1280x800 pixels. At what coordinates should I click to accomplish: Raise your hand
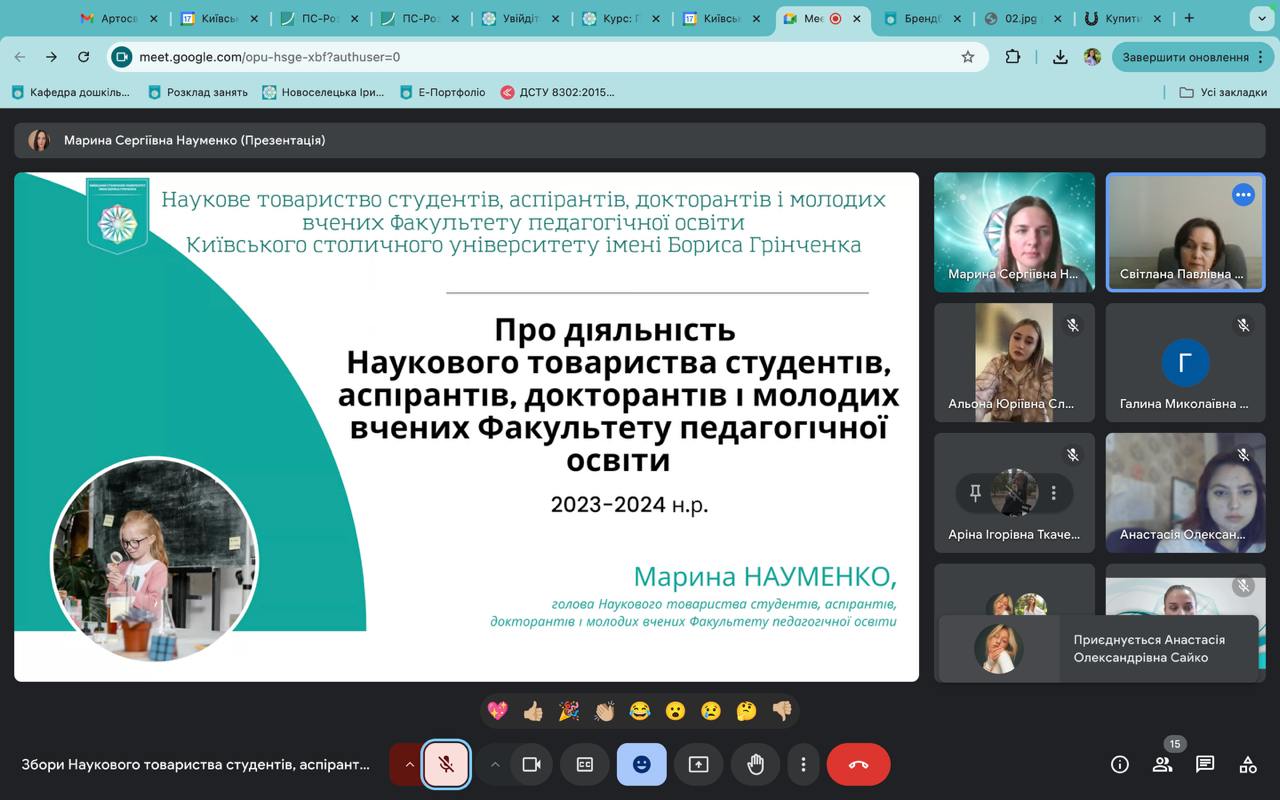coord(755,764)
